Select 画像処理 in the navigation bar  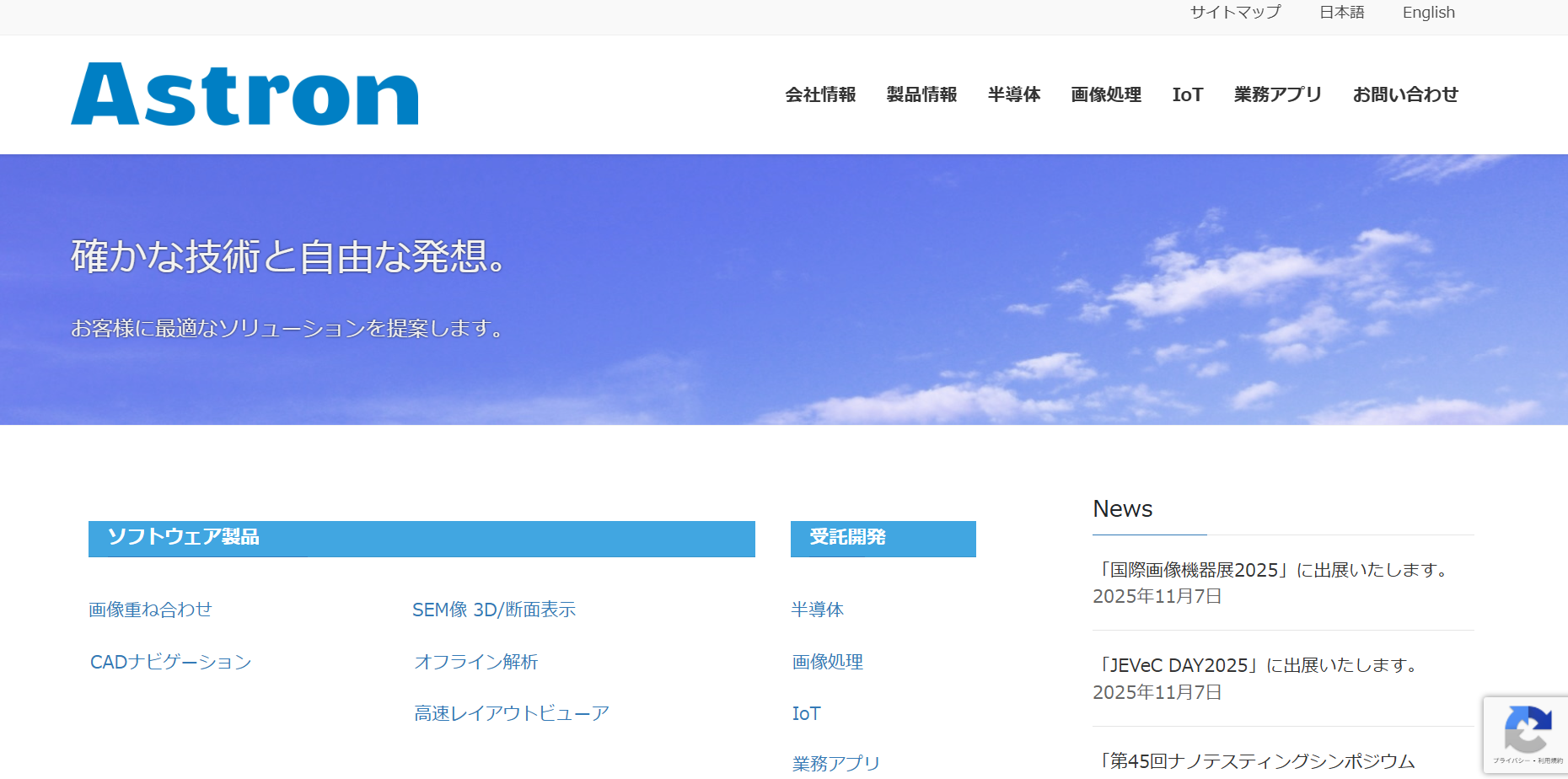tap(1105, 94)
